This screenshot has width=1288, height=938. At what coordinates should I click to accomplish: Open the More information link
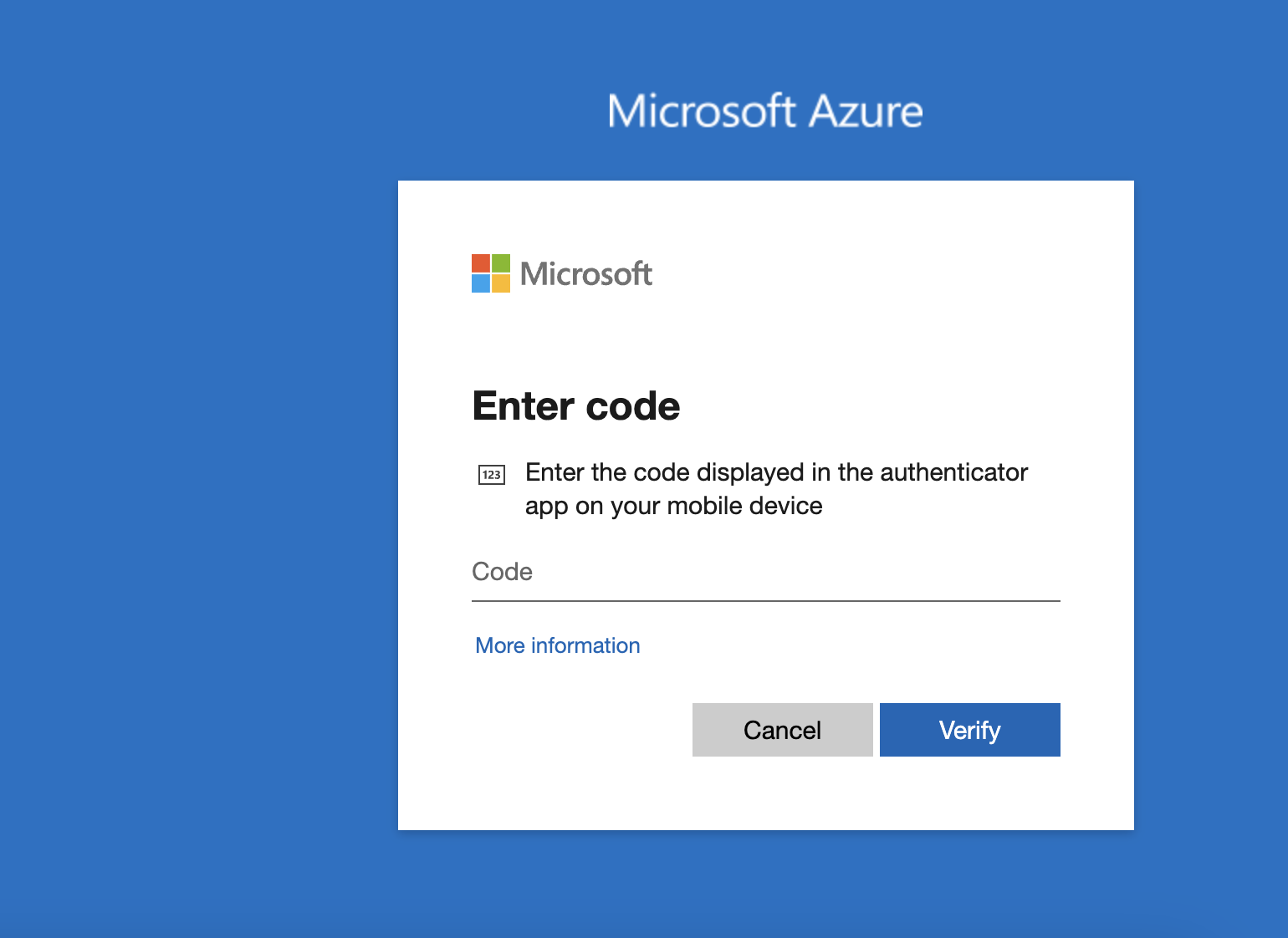pyautogui.click(x=557, y=645)
